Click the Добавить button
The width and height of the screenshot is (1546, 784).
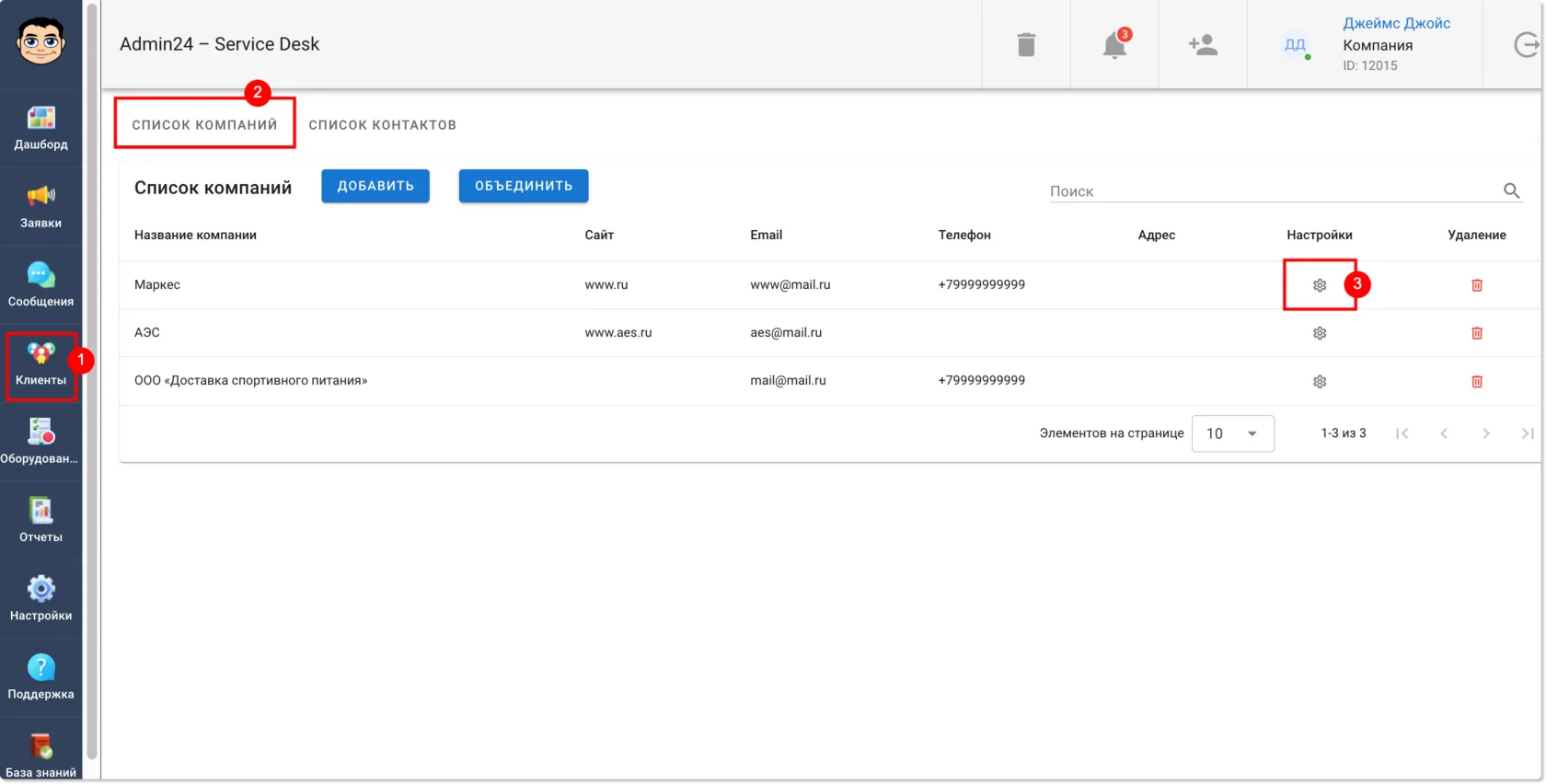coord(375,186)
